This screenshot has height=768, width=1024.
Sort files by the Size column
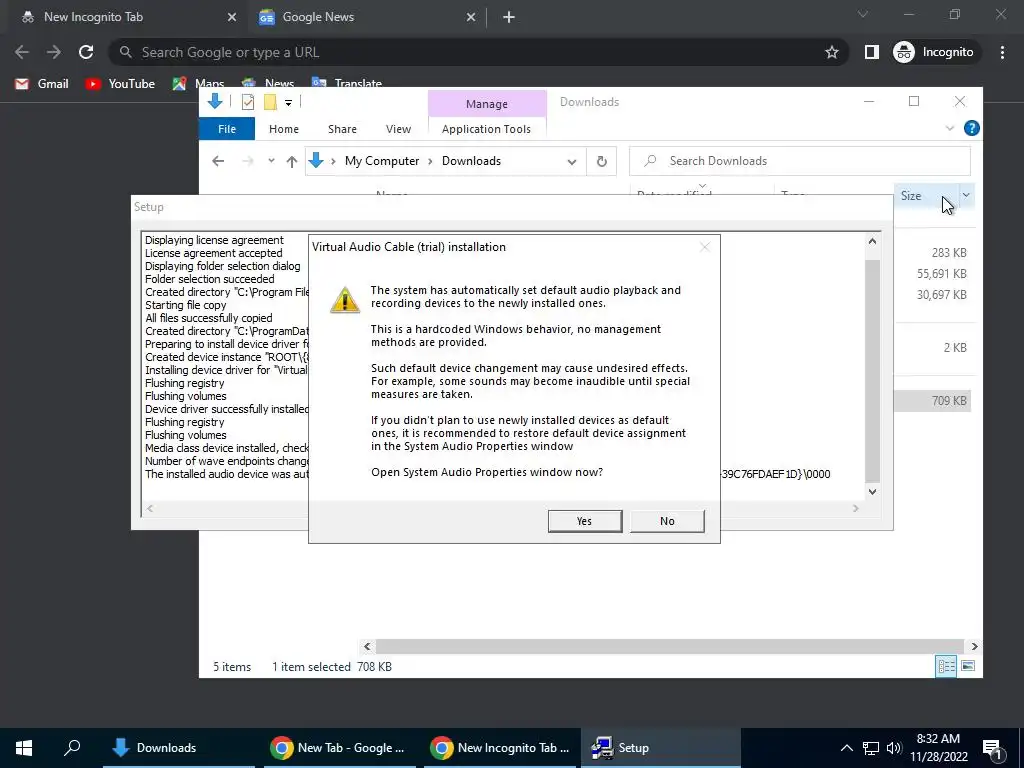[x=910, y=195]
